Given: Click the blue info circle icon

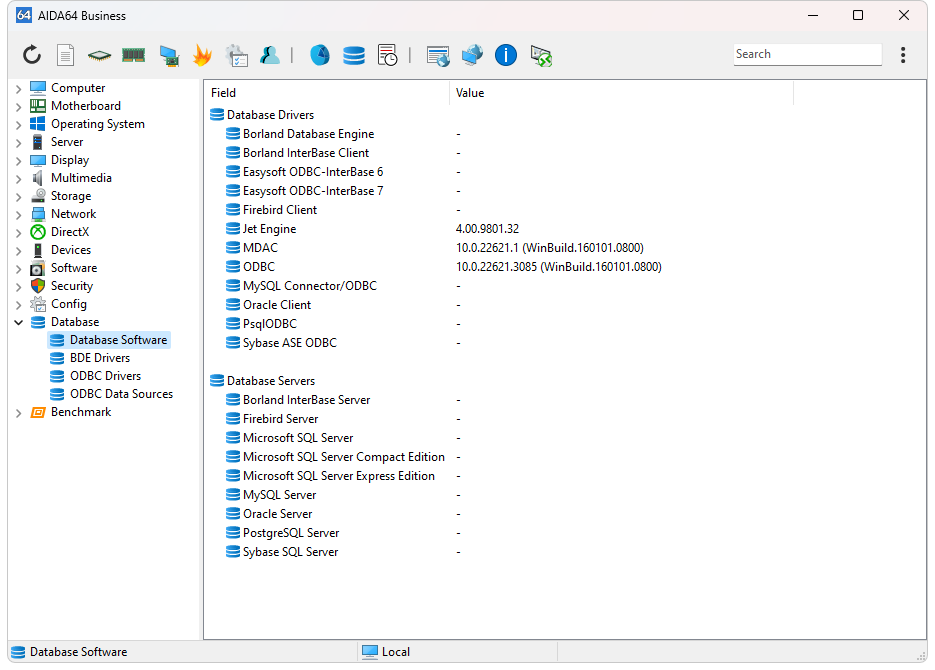Looking at the screenshot, I should [506, 55].
